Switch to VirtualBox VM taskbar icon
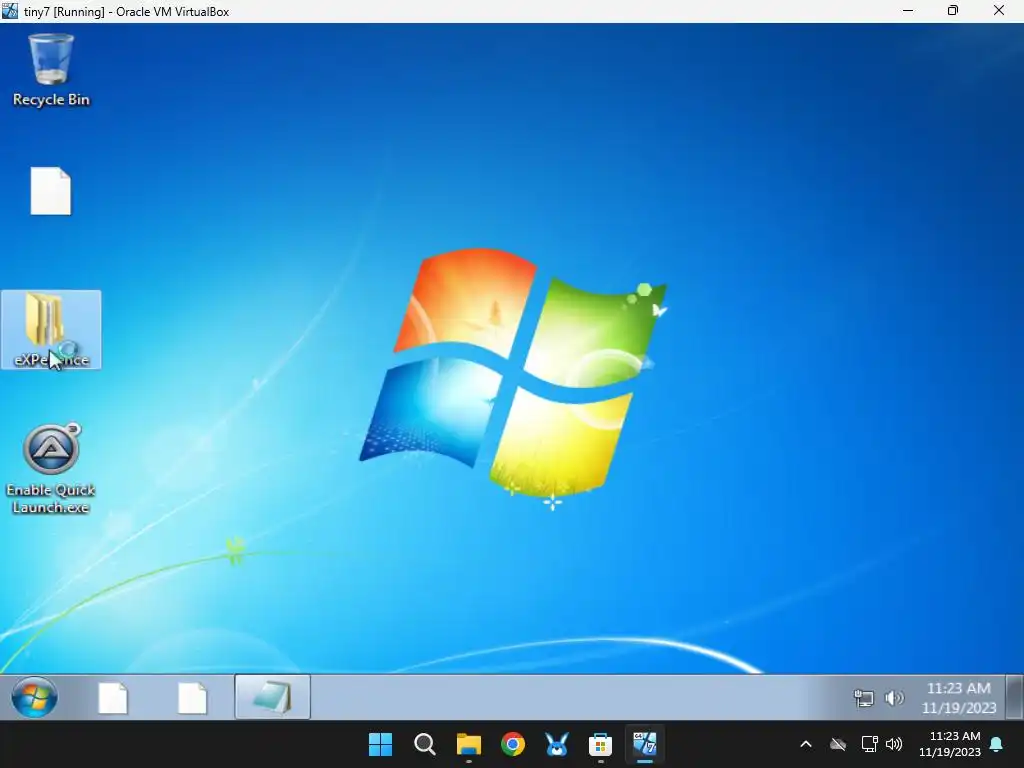1024x768 pixels. click(x=645, y=744)
